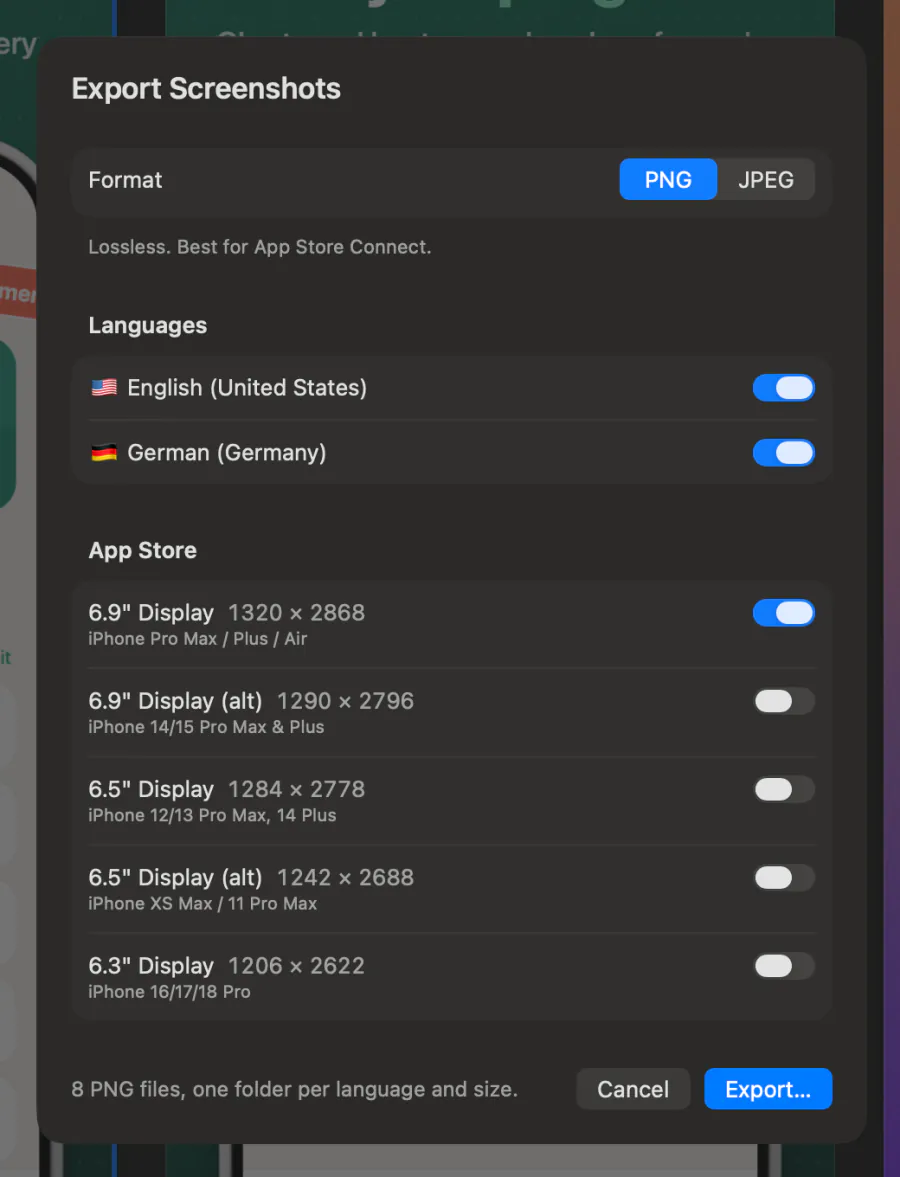The image size is (900, 1177).
Task: Click the English (United States) label
Action: pos(247,387)
